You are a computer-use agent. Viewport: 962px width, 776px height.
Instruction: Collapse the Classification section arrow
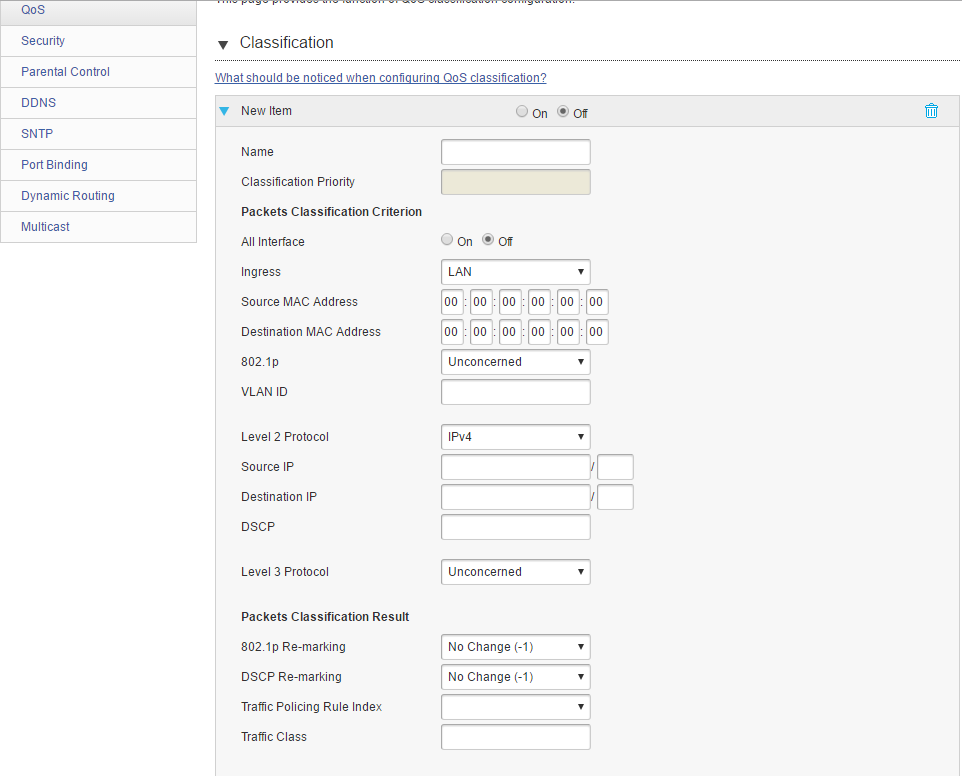pos(223,44)
